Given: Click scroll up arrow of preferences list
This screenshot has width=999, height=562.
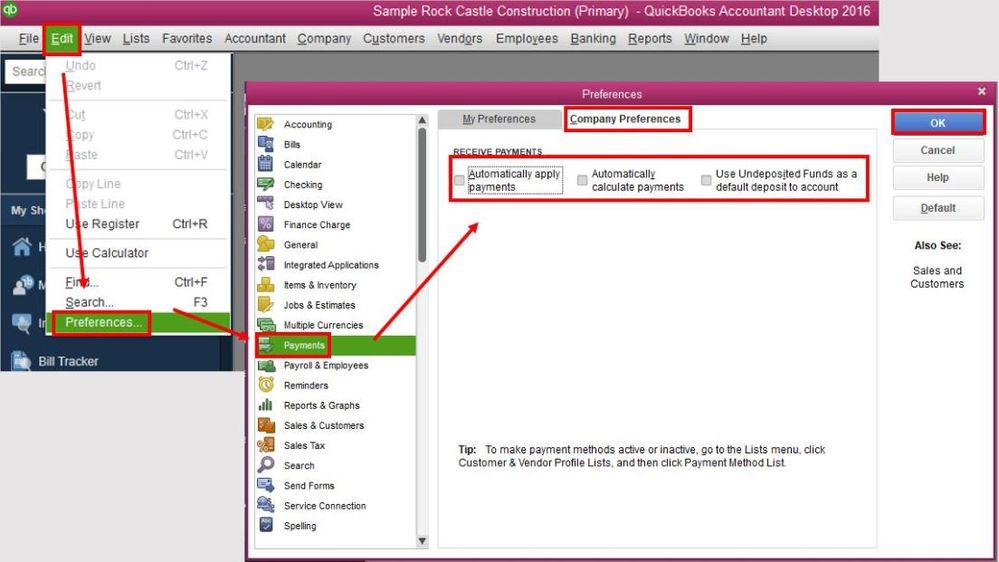Looking at the screenshot, I should click(x=422, y=120).
